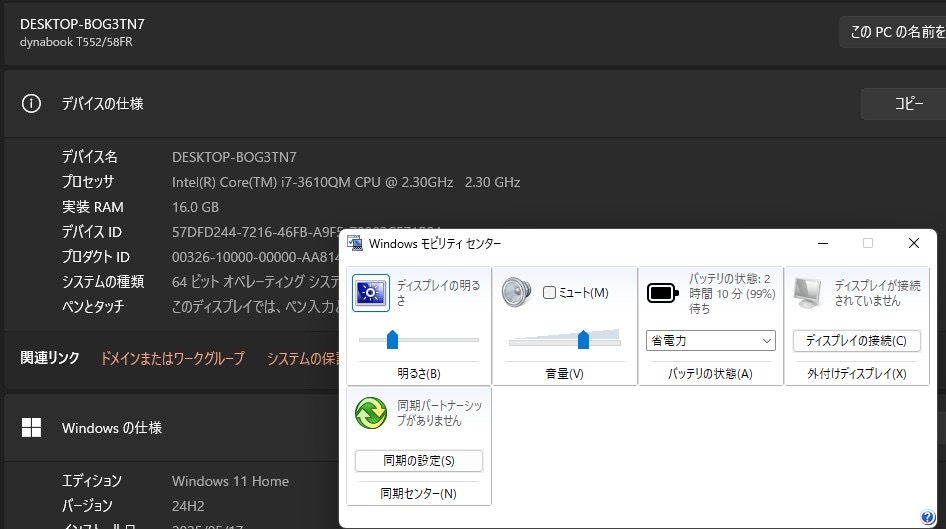This screenshot has height=529, width=946.
Task: Click the Windows の仕様 section header
Action: click(112, 428)
